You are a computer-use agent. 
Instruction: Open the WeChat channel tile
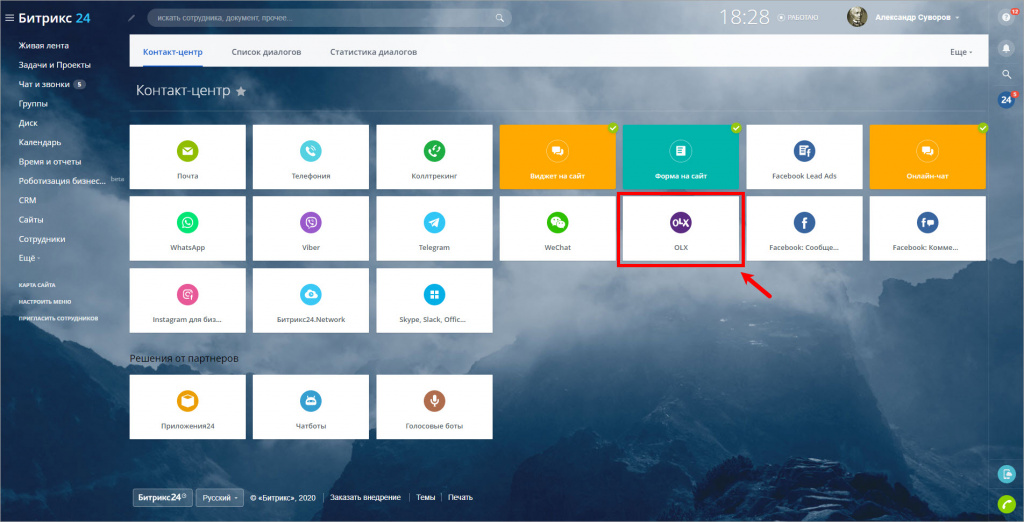[558, 229]
